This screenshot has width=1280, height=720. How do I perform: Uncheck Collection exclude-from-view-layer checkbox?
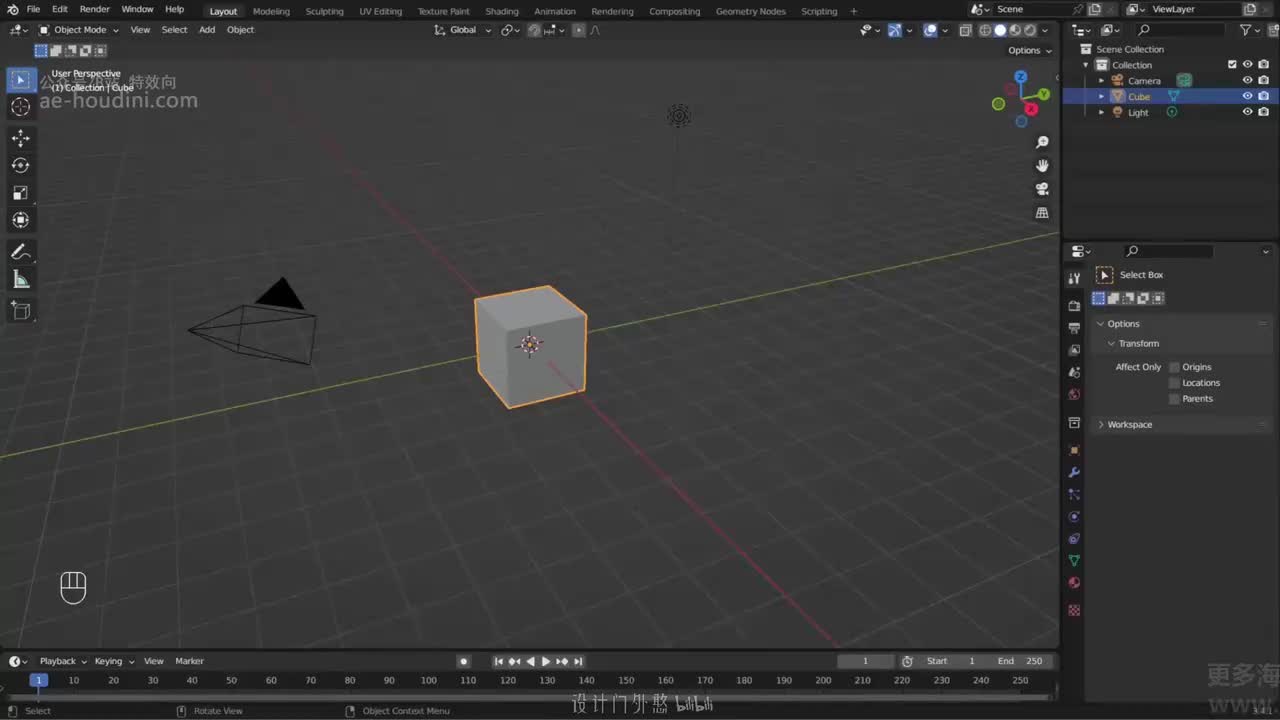click(x=1232, y=65)
